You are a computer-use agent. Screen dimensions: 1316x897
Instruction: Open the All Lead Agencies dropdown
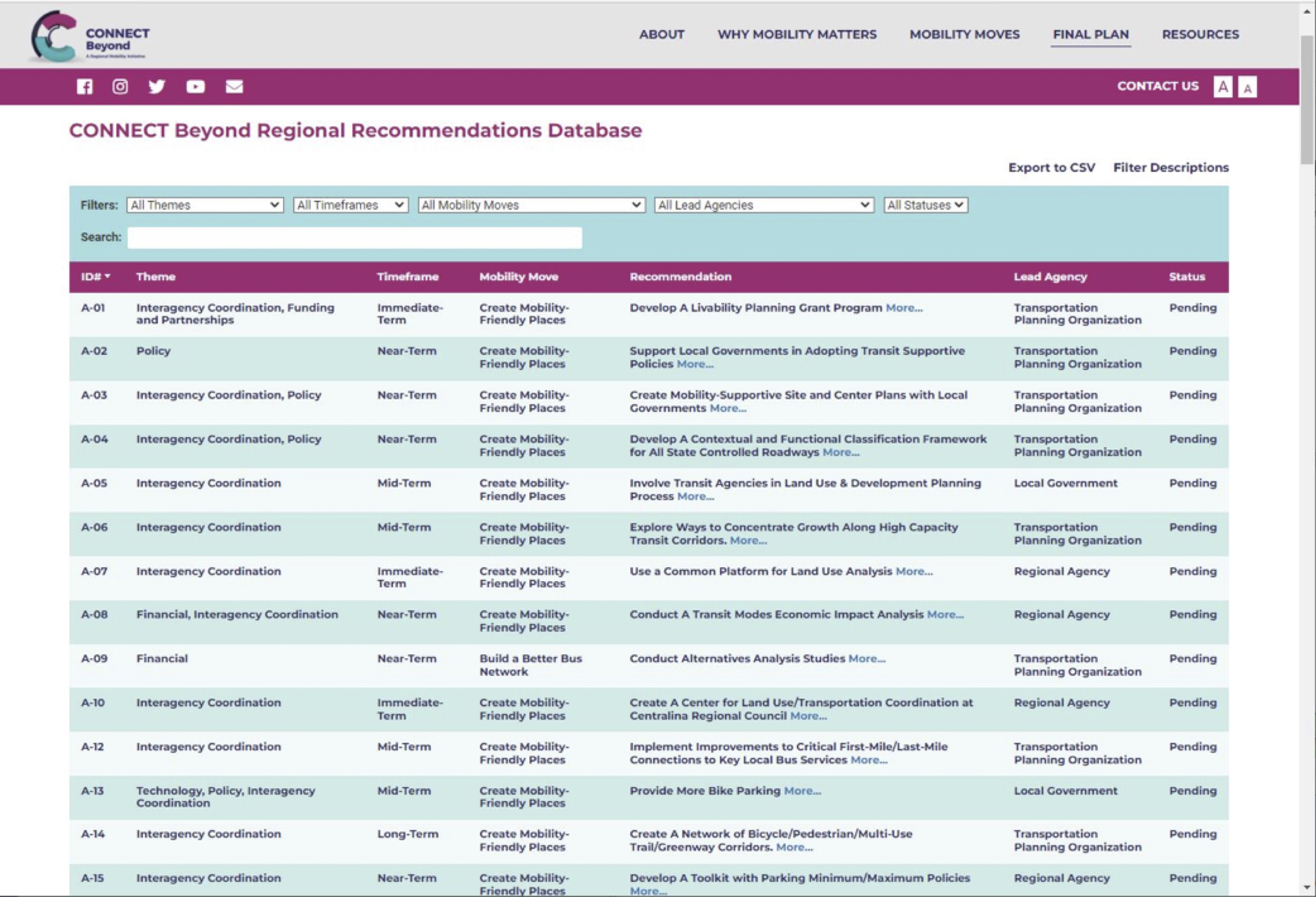(764, 205)
